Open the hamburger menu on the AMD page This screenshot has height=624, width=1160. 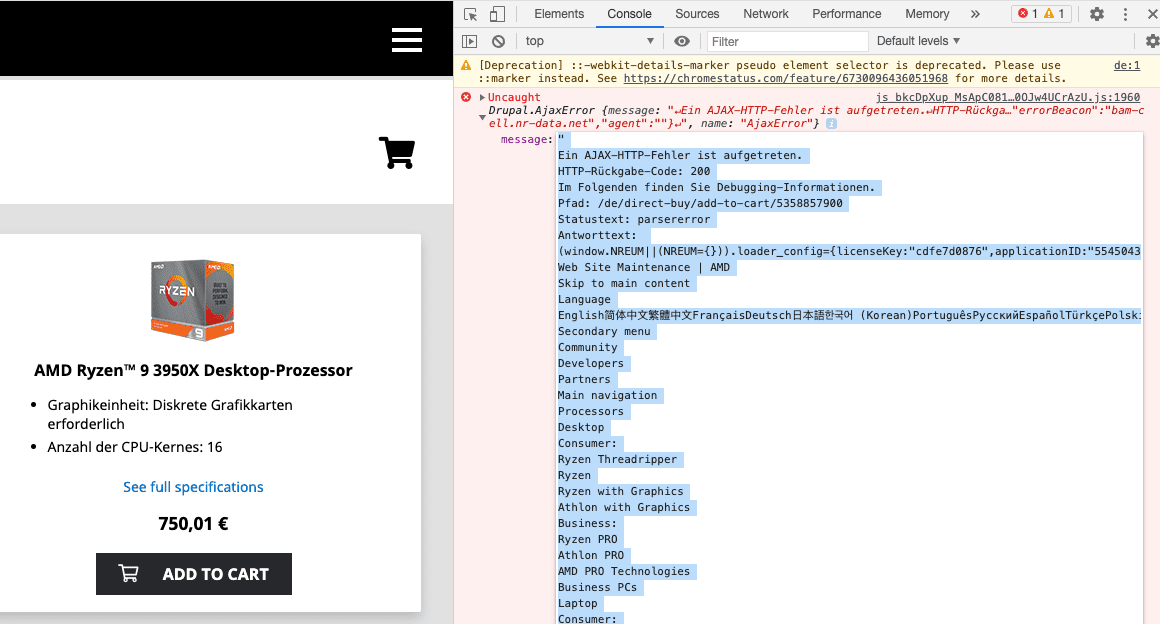407,40
